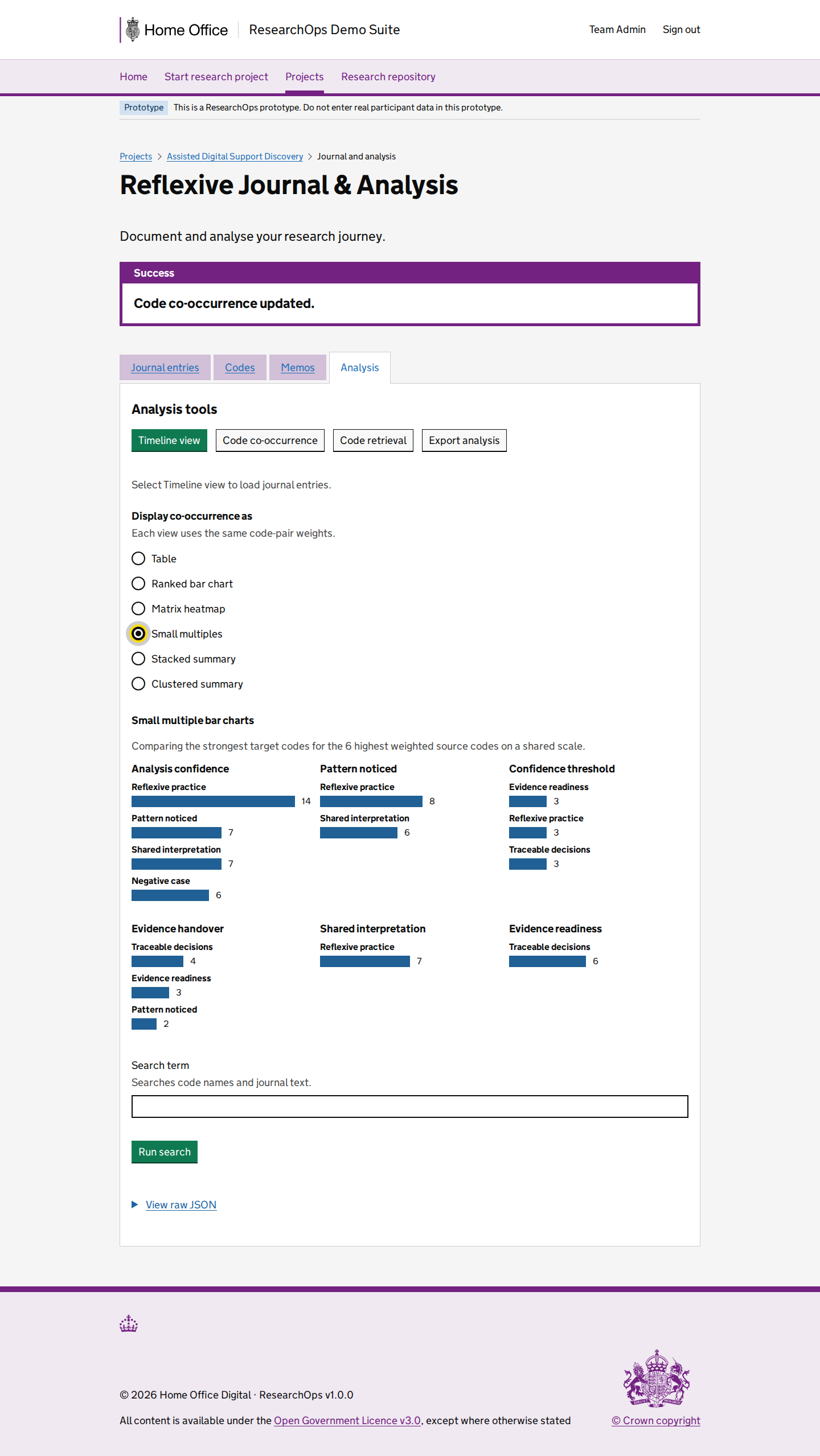Select the Matrix heatmap option
Screen dimensions: 820x1456
click(138, 608)
